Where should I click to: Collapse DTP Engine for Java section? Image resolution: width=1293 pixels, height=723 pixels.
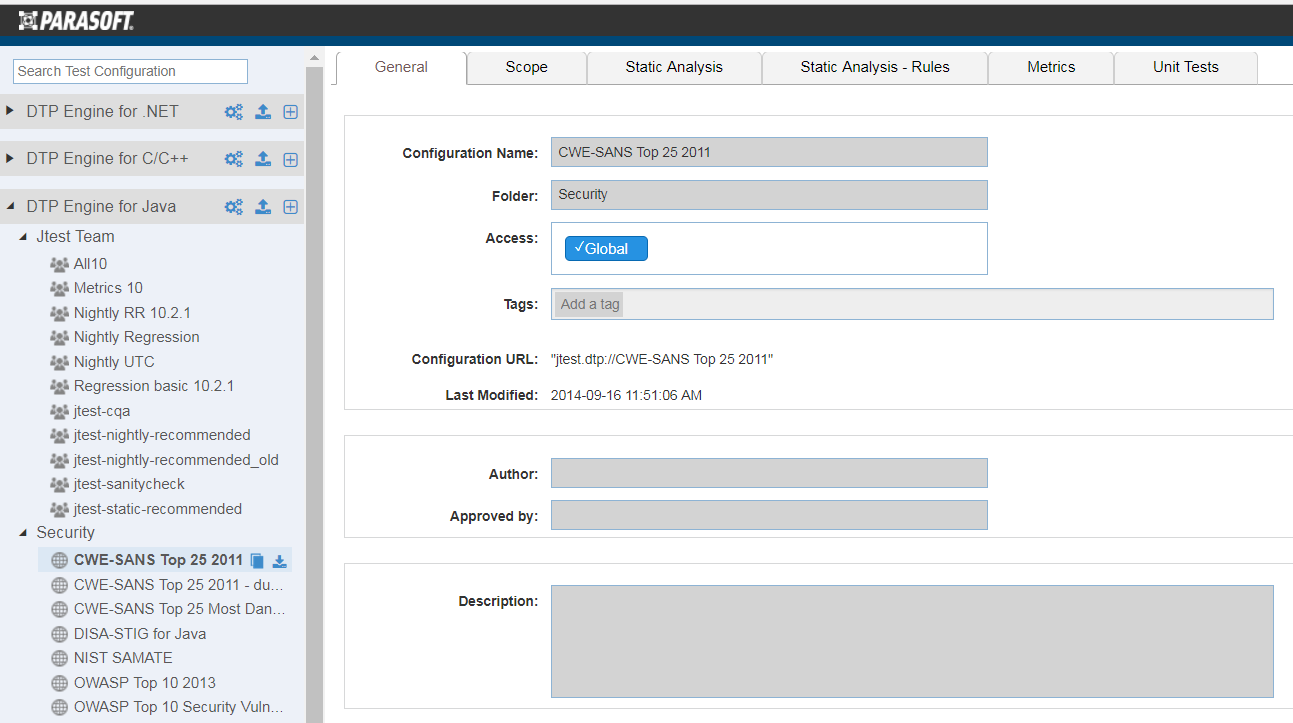[x=10, y=207]
